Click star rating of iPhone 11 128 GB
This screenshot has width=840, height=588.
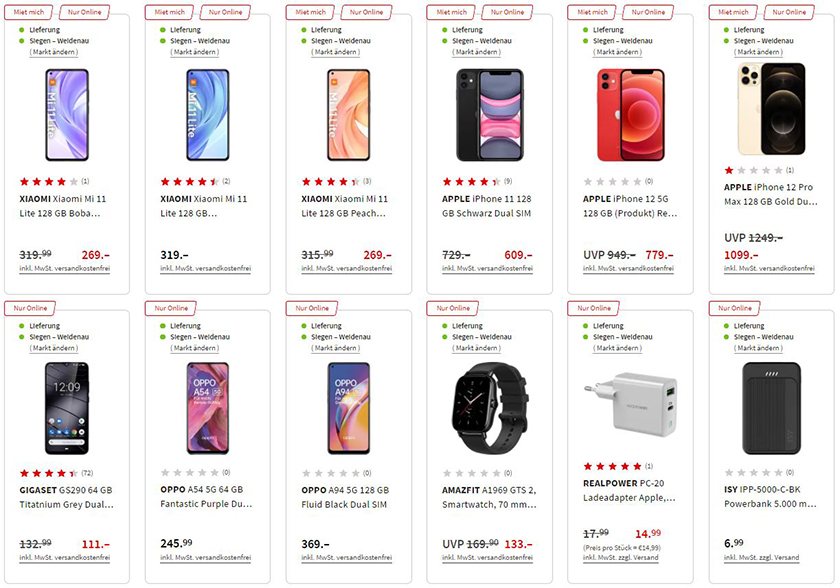[471, 182]
